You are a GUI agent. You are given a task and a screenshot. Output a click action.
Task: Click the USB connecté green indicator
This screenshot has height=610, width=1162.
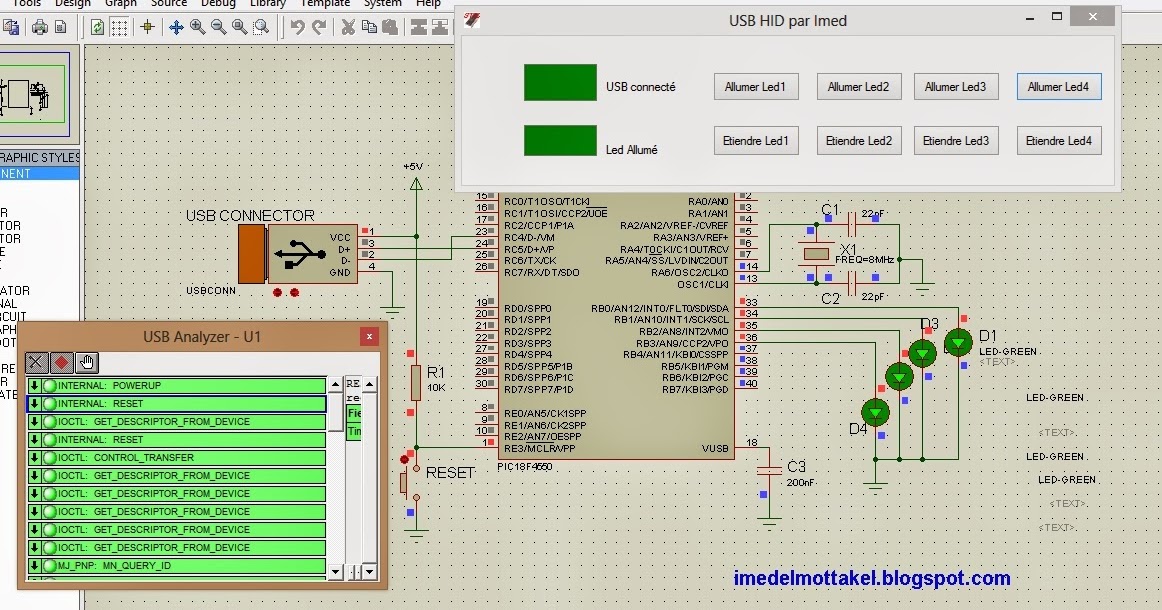[x=559, y=85]
